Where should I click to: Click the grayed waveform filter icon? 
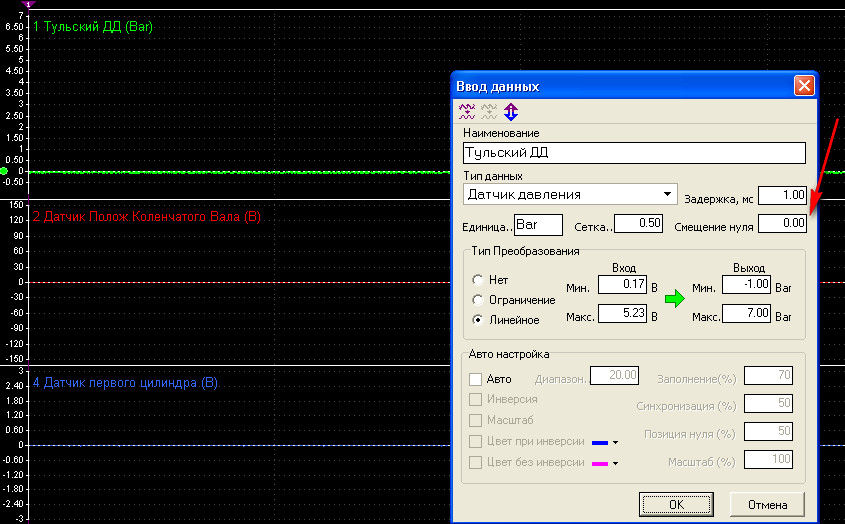pyautogui.click(x=489, y=112)
